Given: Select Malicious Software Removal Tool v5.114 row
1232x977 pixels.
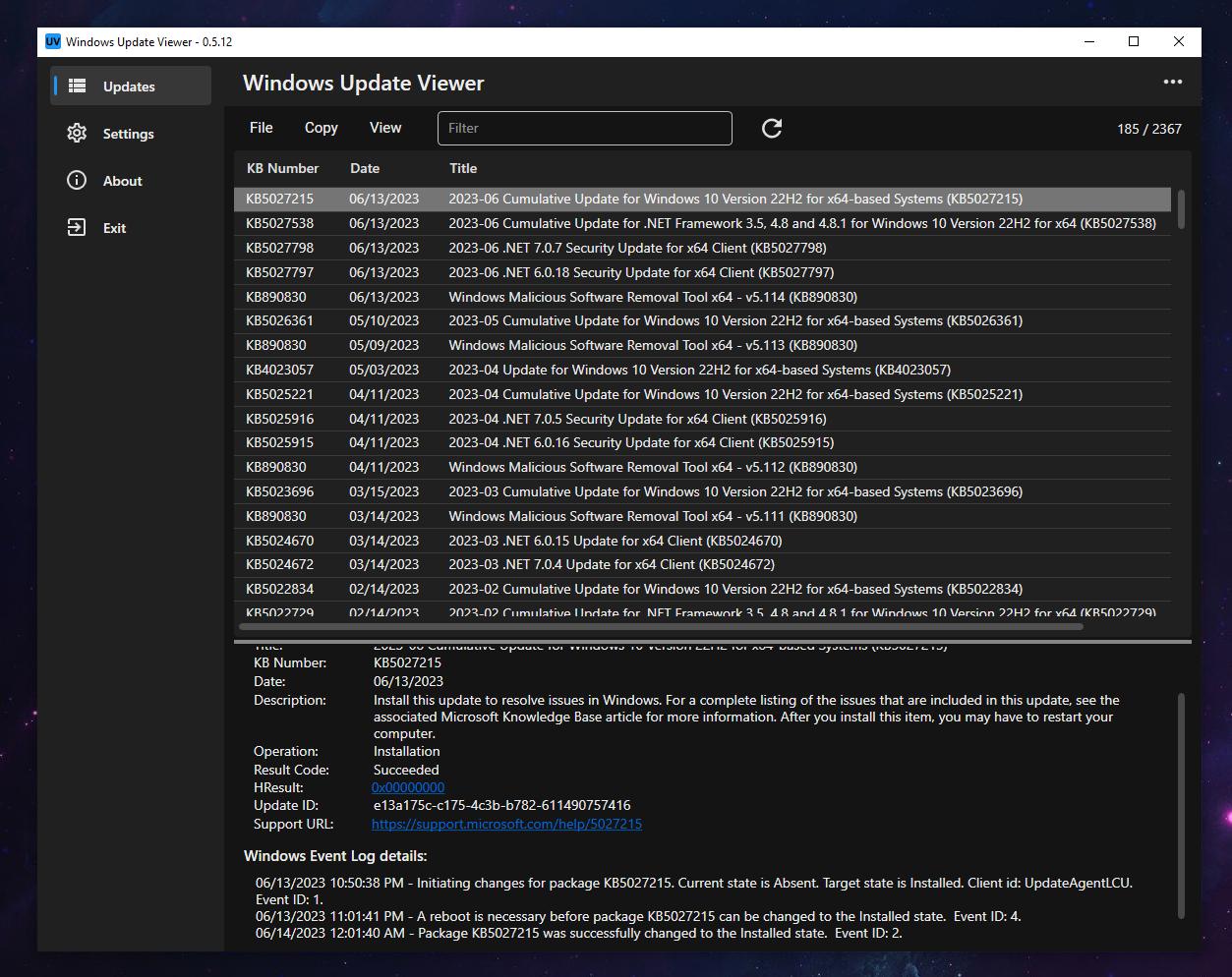Looking at the screenshot, I should click(x=702, y=297).
